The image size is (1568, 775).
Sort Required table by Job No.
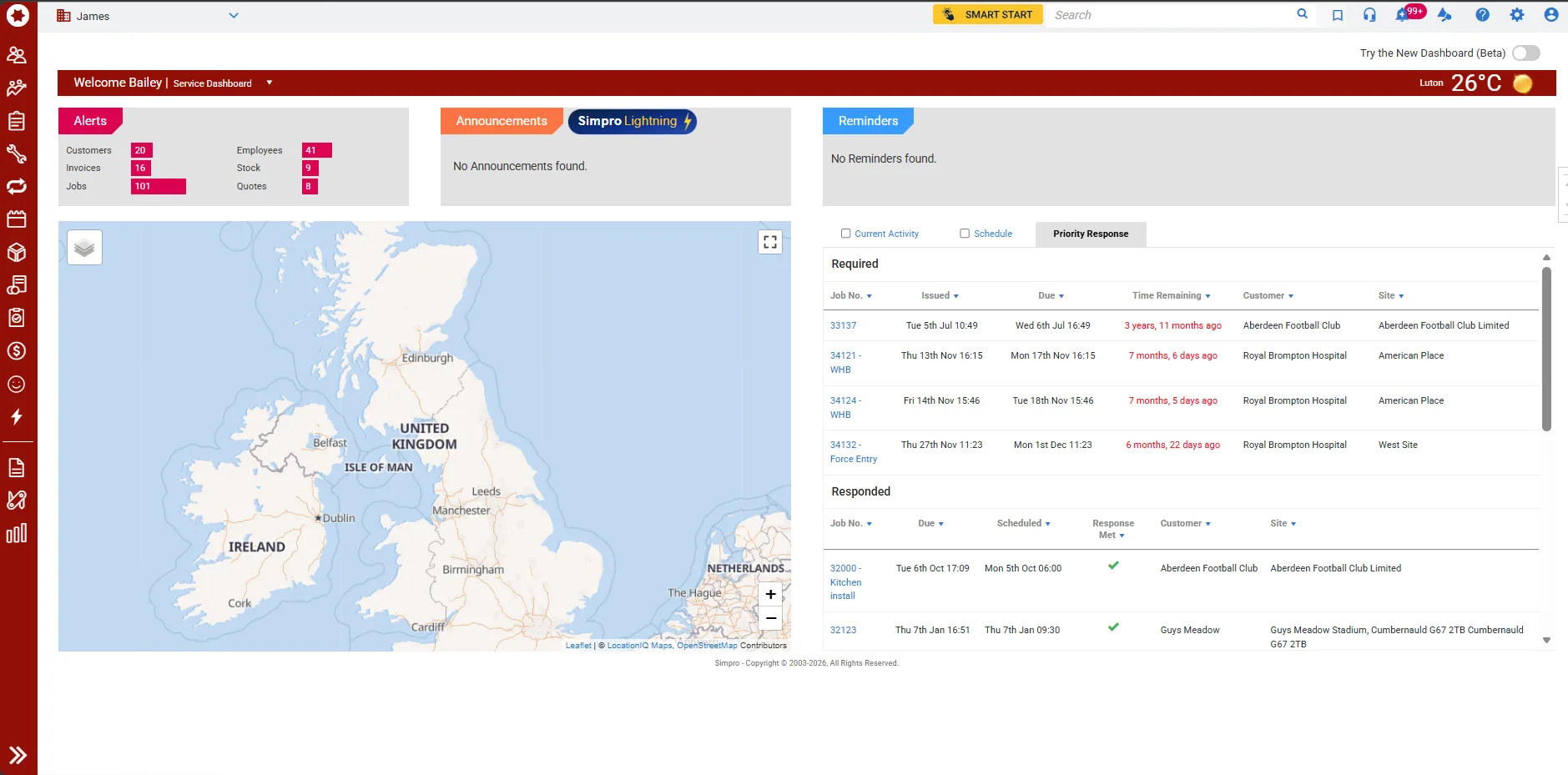tap(851, 295)
